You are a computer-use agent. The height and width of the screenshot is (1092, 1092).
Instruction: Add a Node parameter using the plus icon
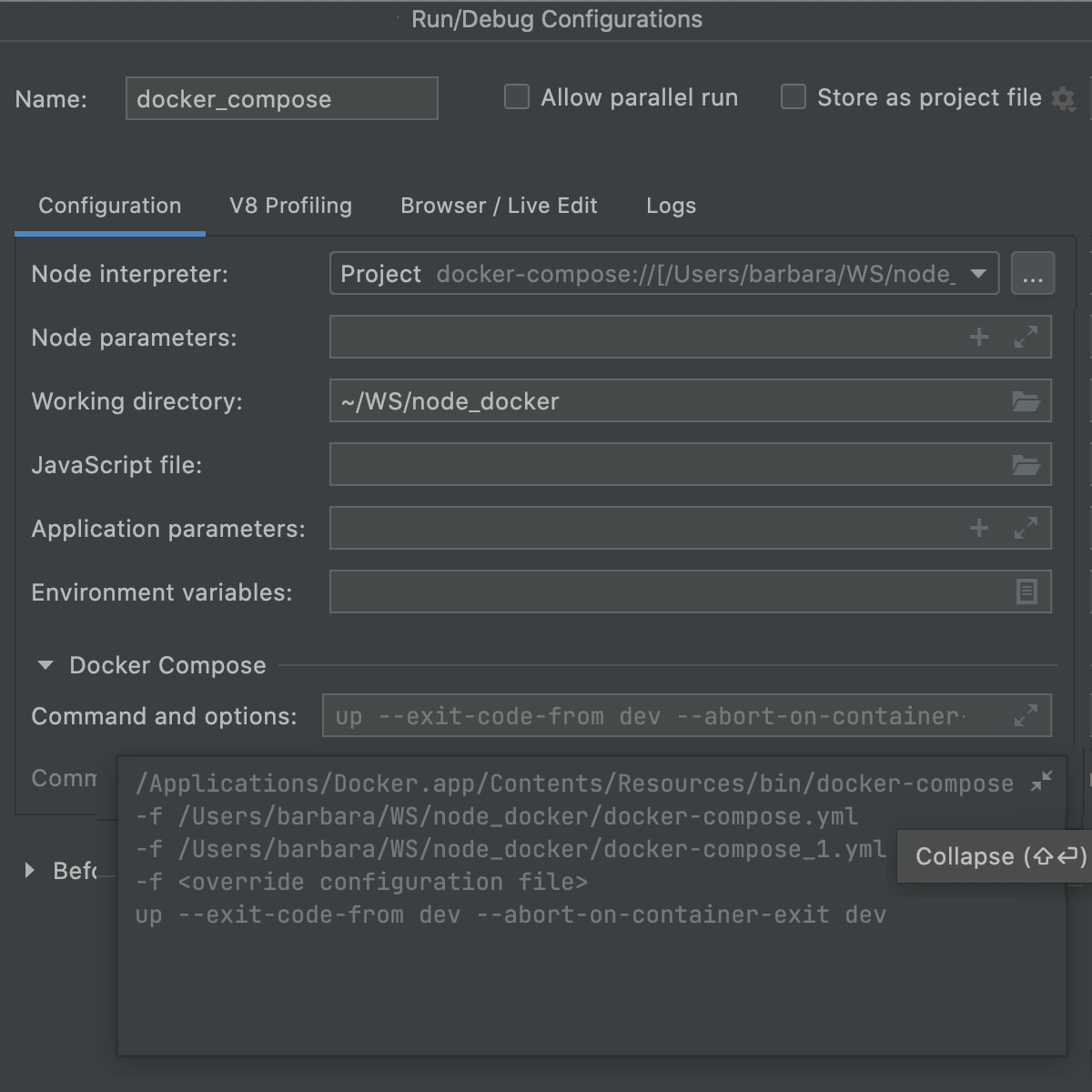(979, 337)
